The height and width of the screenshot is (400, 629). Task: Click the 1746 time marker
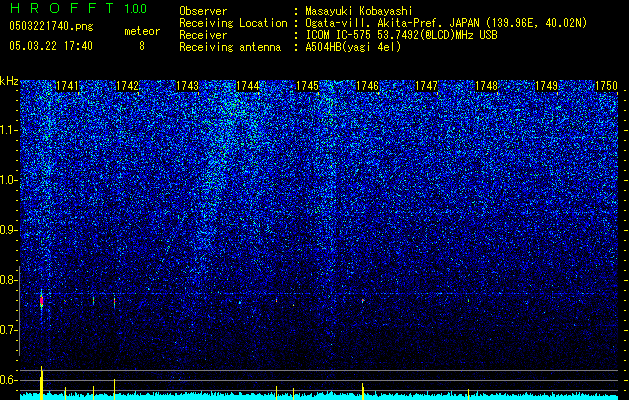367,86
